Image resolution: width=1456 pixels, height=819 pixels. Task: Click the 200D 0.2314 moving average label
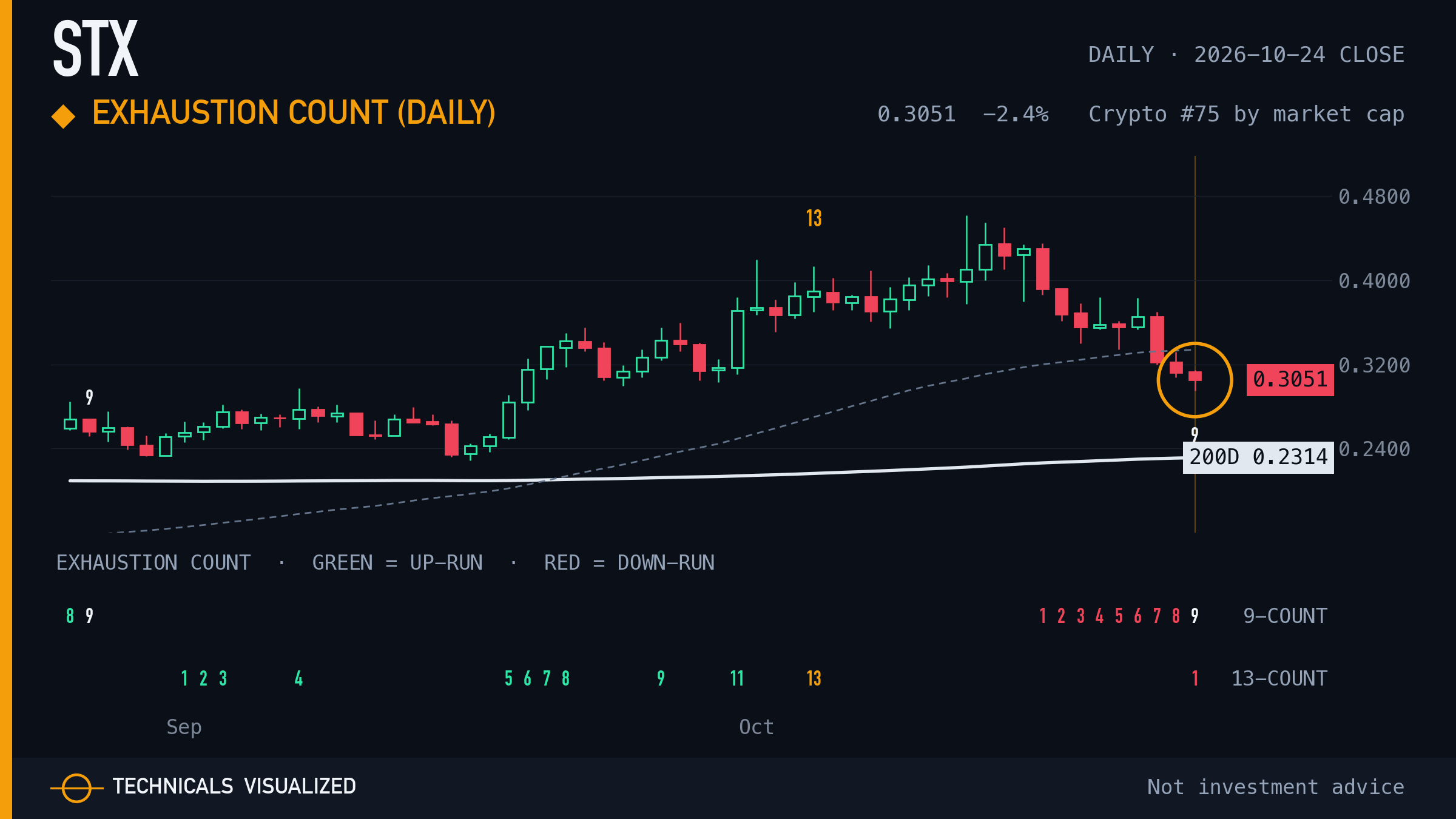pos(1258,457)
